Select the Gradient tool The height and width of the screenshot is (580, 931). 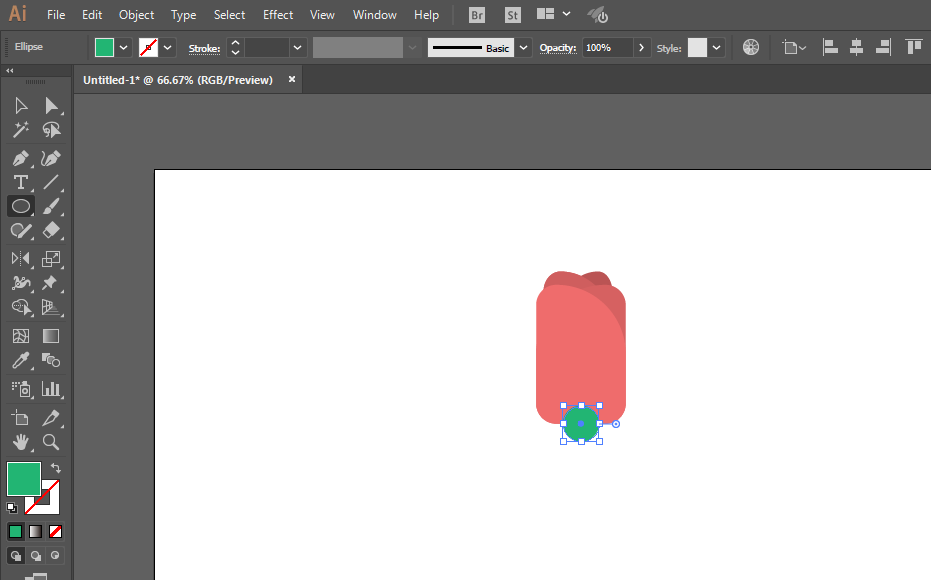click(51, 336)
